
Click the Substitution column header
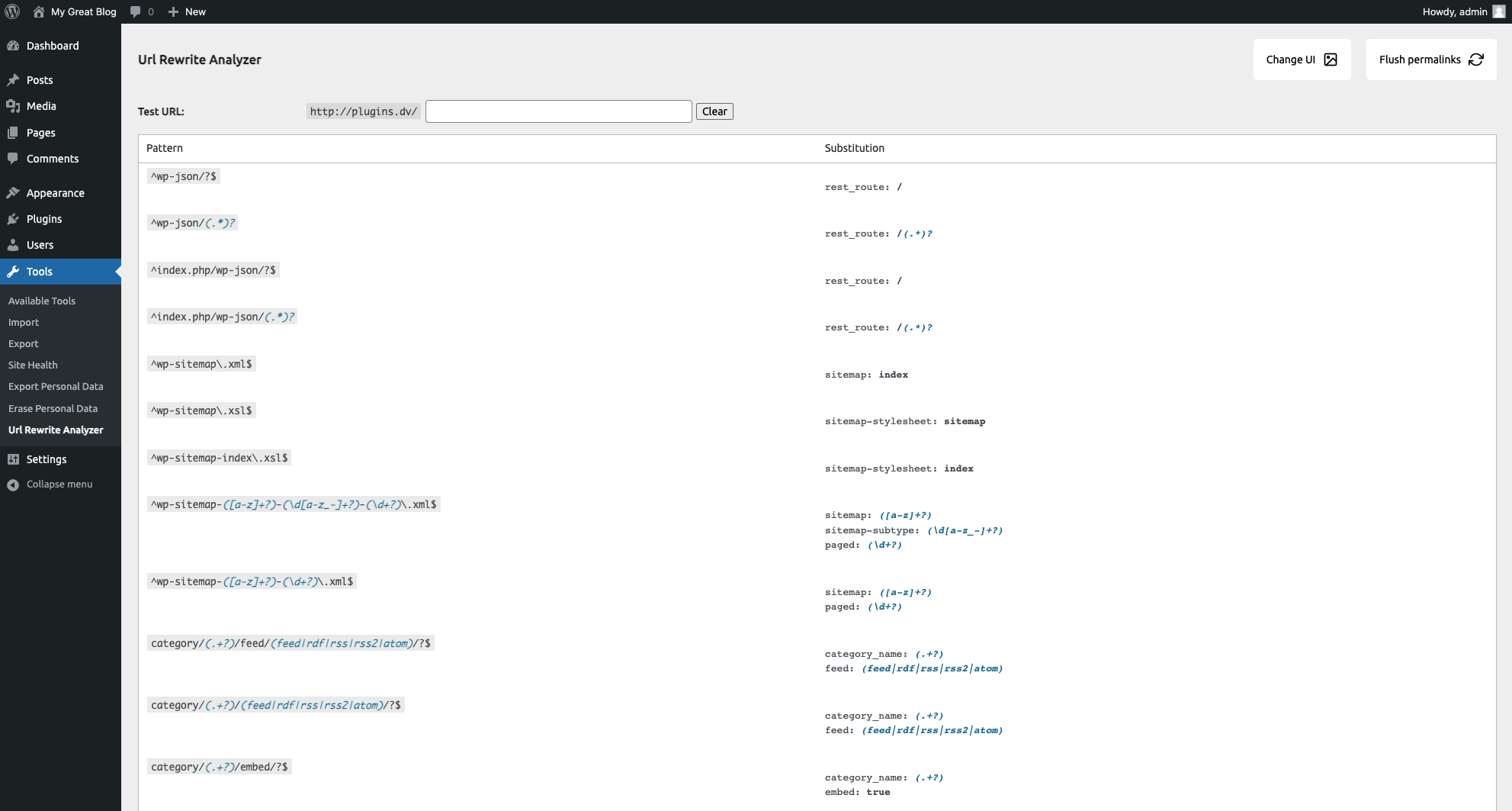tap(855, 148)
